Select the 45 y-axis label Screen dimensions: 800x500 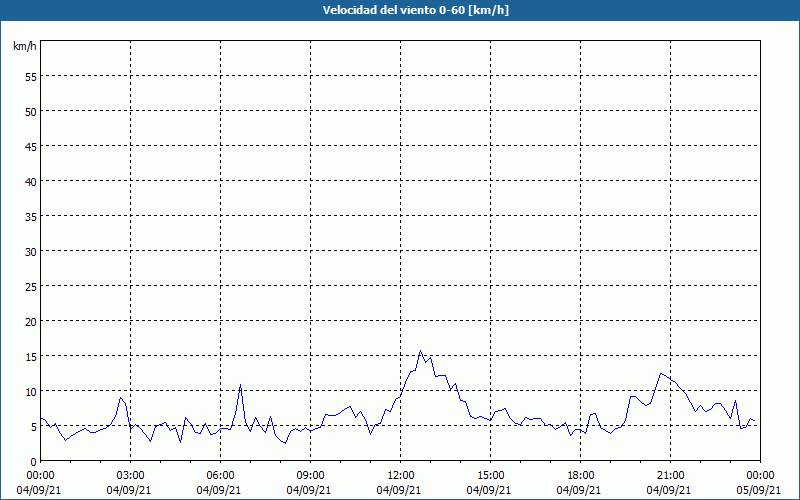click(x=31, y=146)
